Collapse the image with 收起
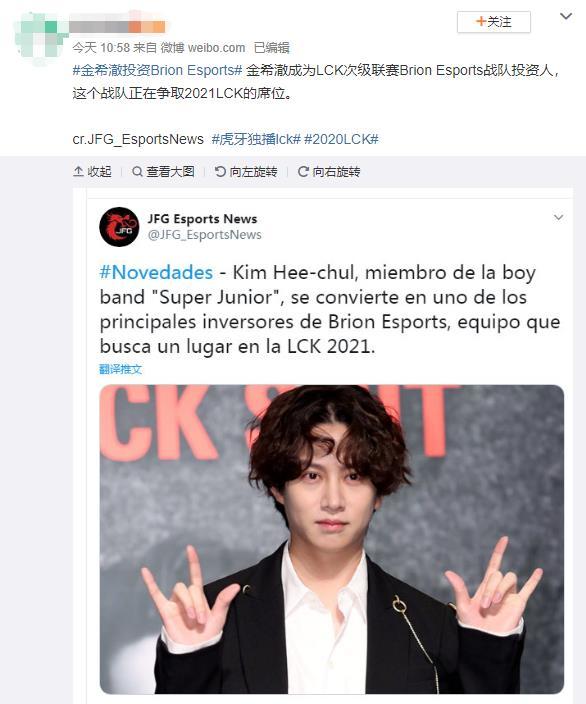586x704 pixels. click(93, 172)
